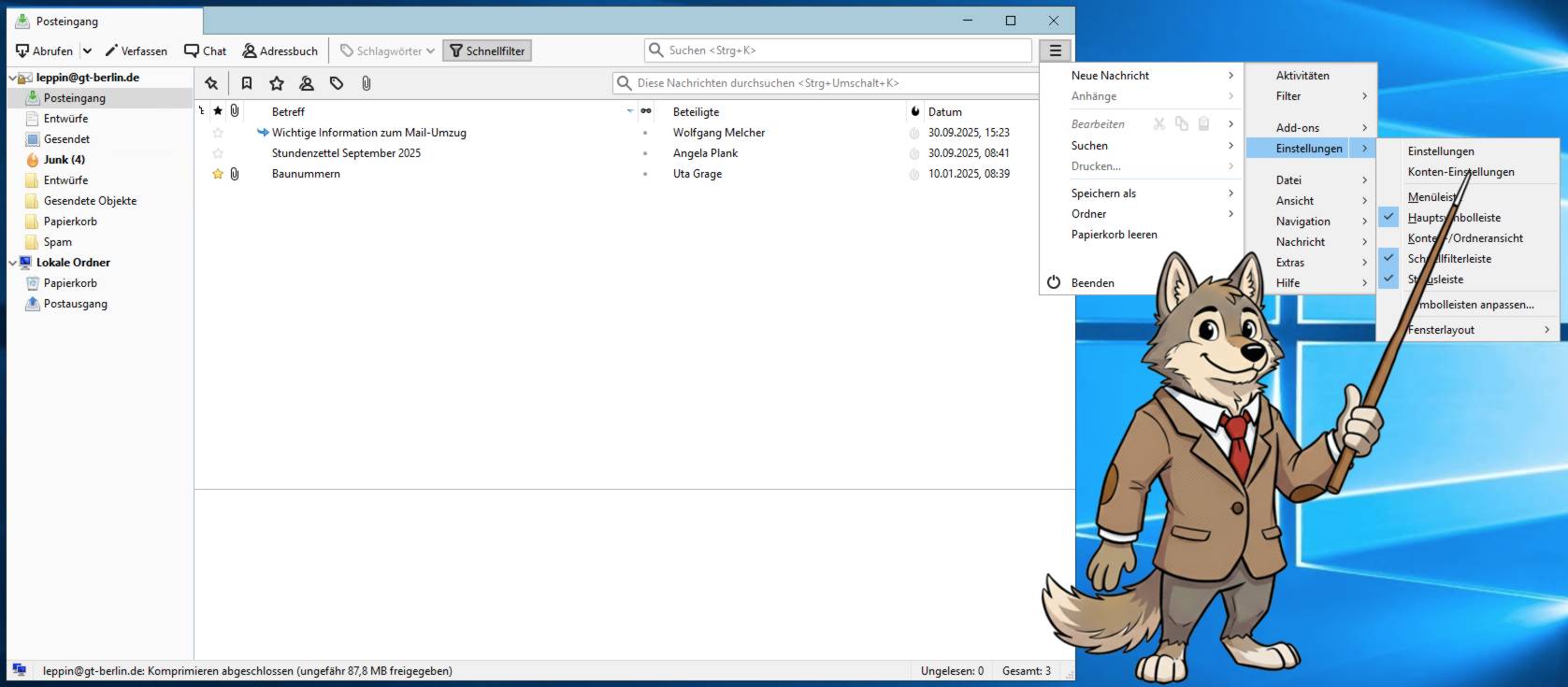Collapse the leppin@gt-berlin.de account tree

12,78
